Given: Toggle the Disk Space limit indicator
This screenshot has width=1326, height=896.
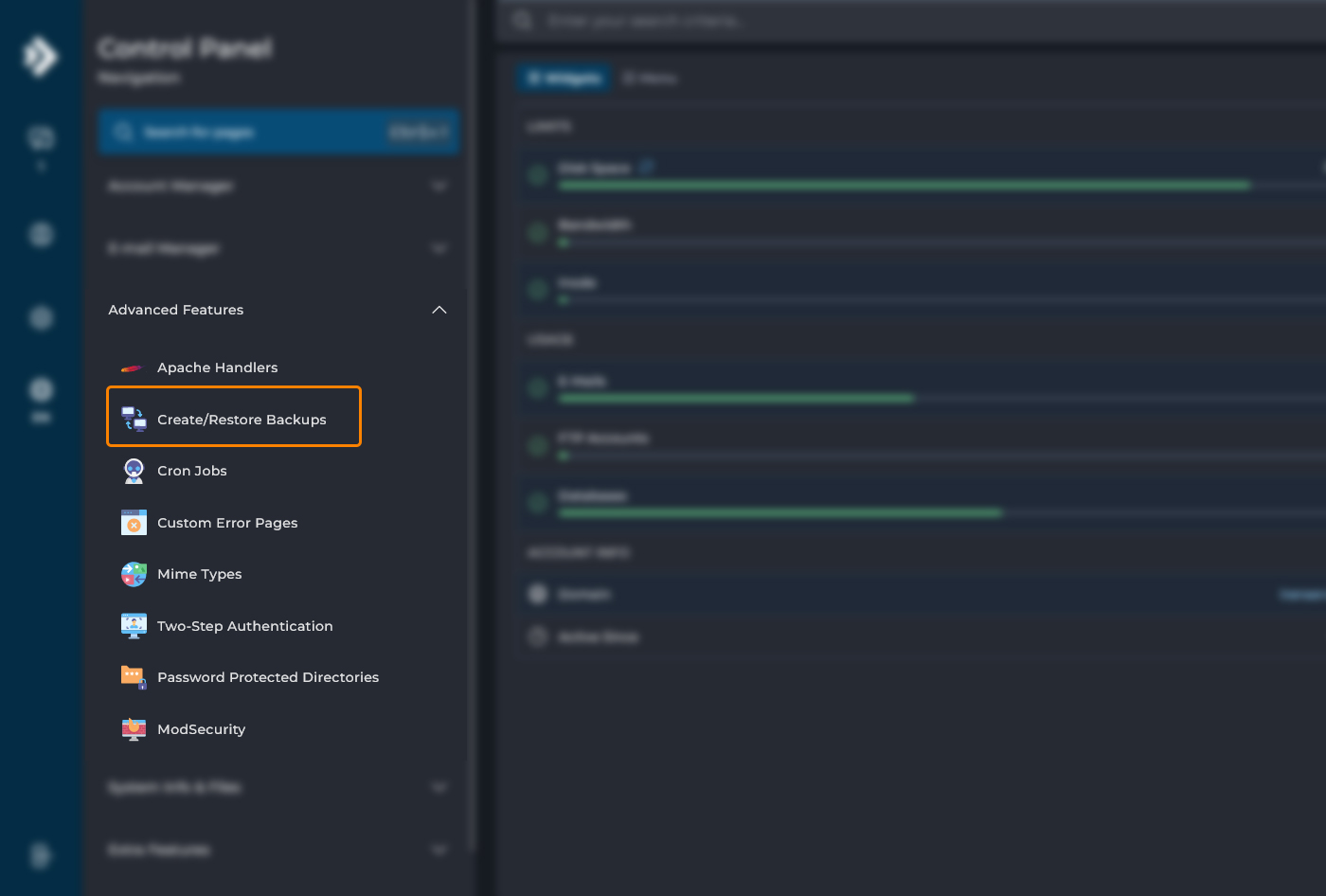Looking at the screenshot, I should point(537,175).
